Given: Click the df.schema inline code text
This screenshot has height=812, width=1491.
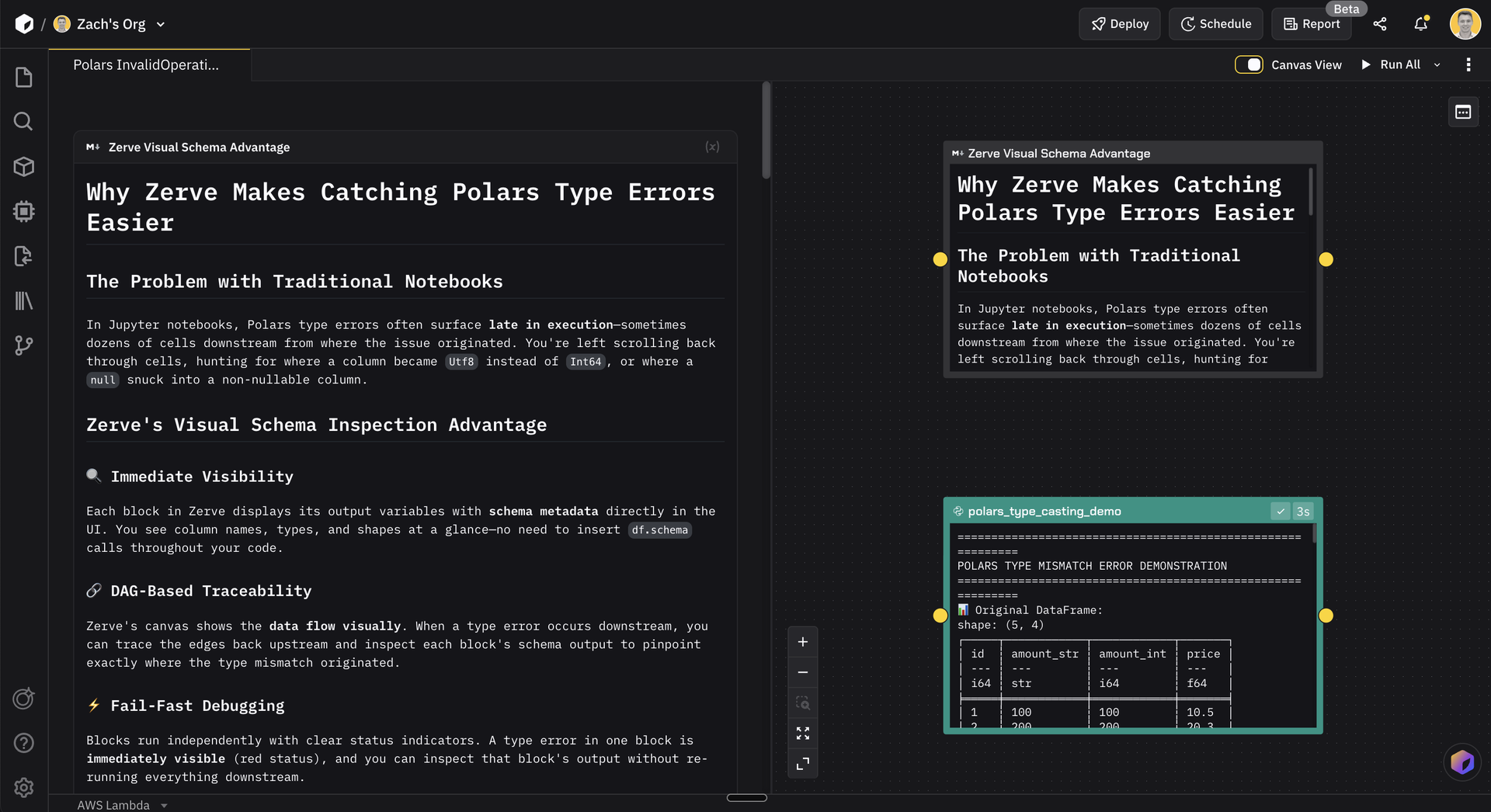Looking at the screenshot, I should click(659, 530).
